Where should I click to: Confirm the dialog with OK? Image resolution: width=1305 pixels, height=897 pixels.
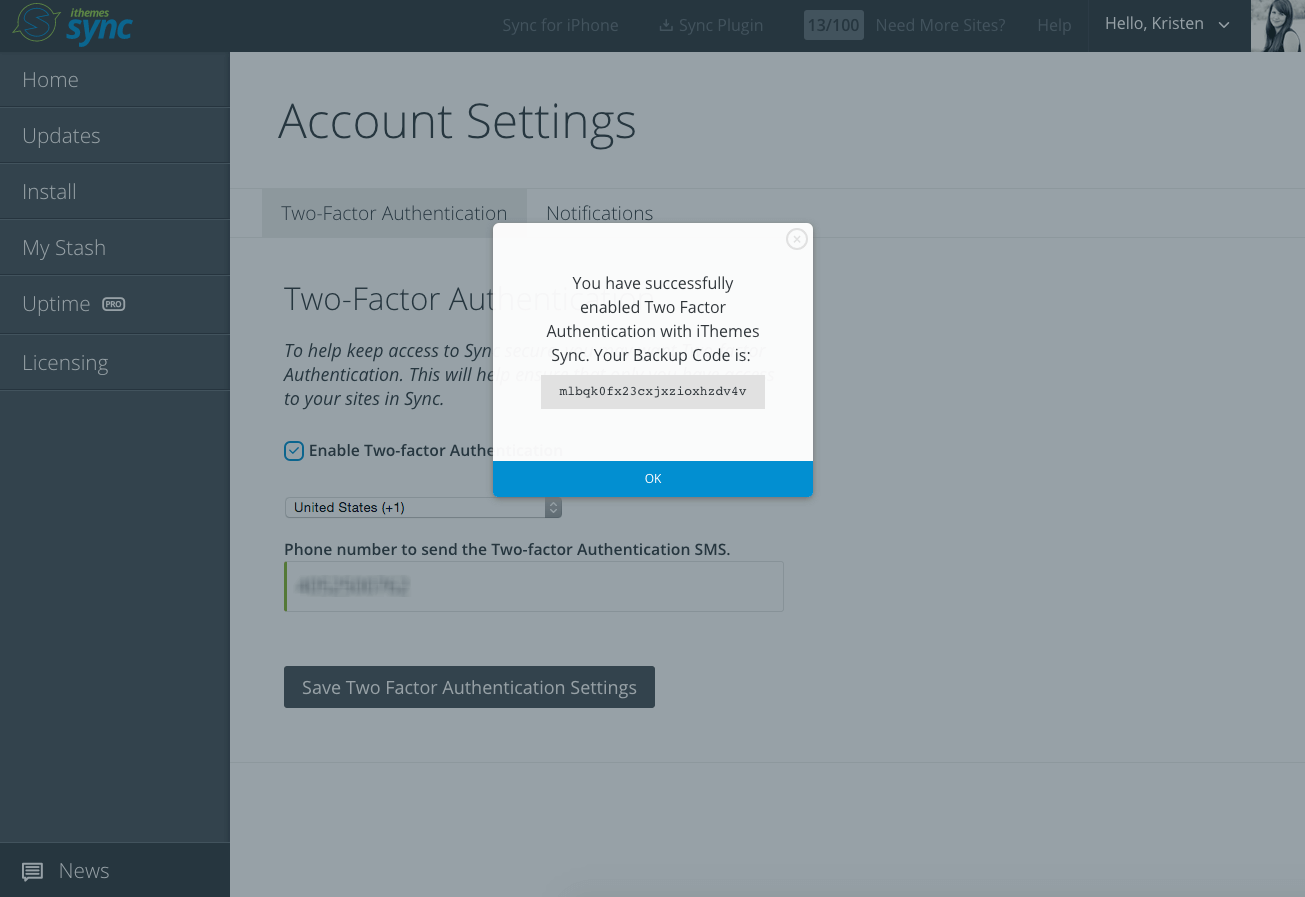[653, 479]
